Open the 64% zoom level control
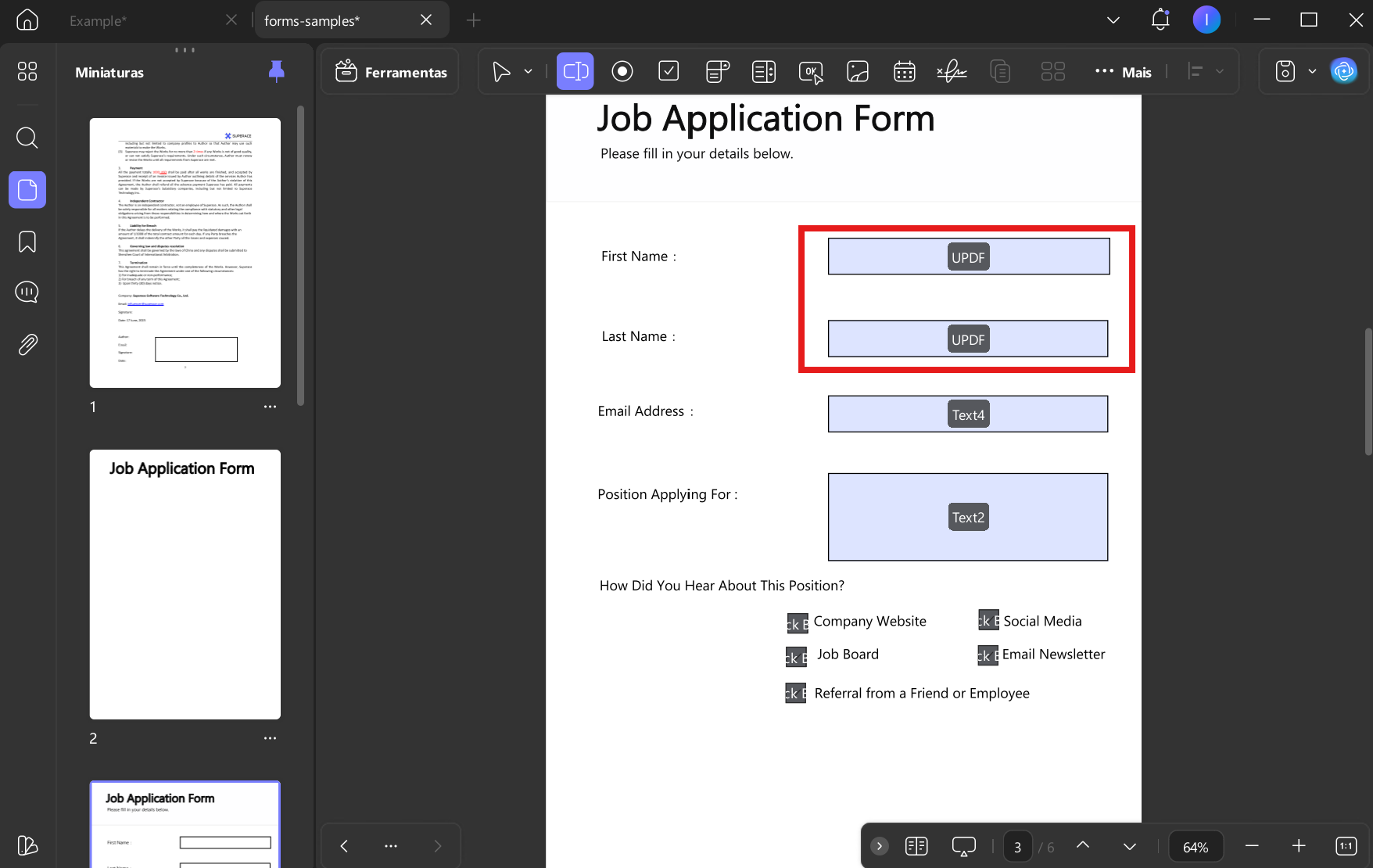1373x868 pixels. pyautogui.click(x=1196, y=847)
